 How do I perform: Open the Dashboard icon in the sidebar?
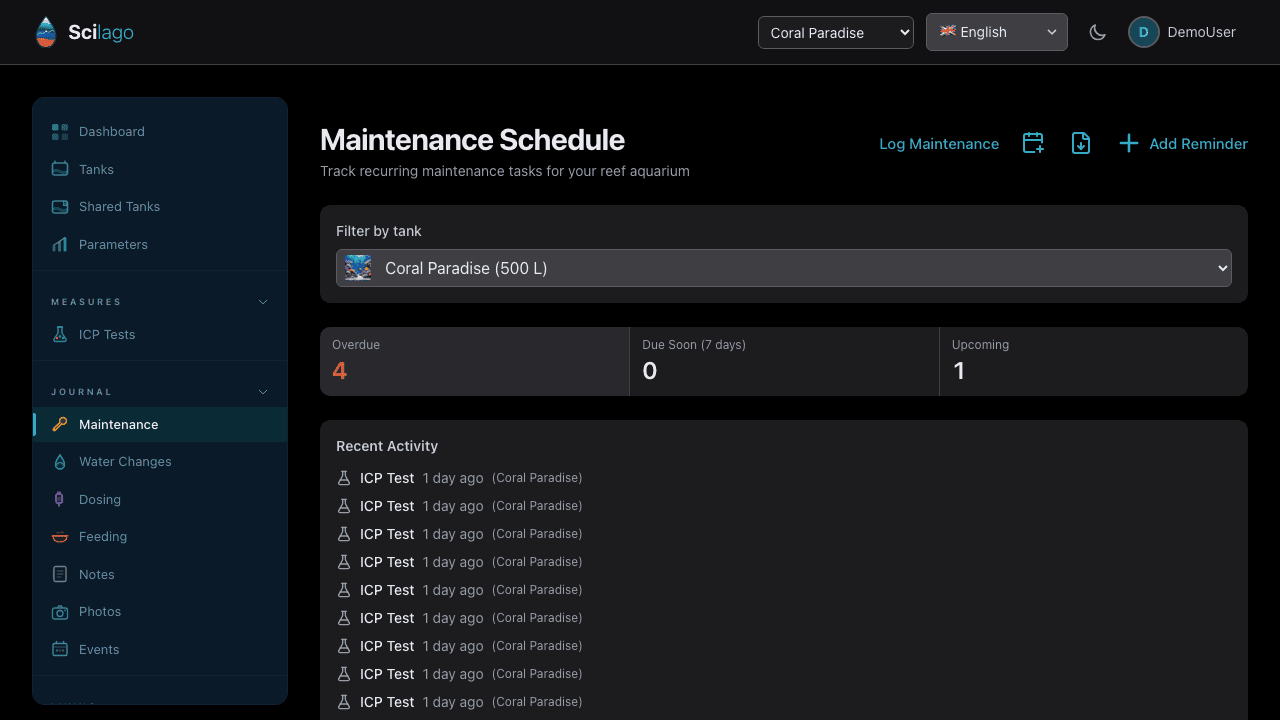[60, 132]
